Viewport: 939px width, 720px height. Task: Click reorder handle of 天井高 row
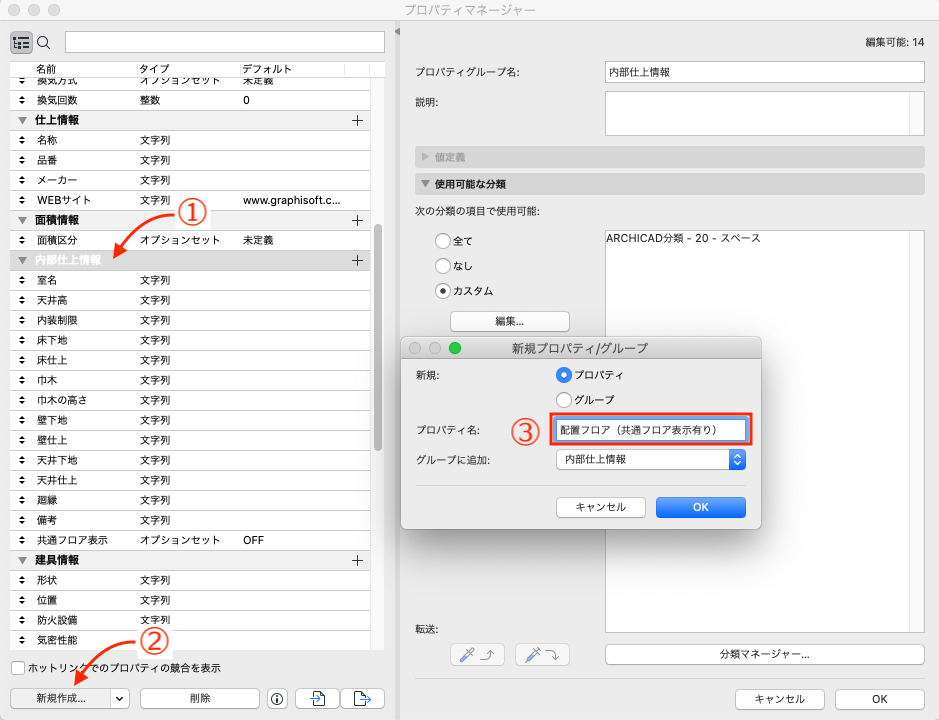[22, 300]
